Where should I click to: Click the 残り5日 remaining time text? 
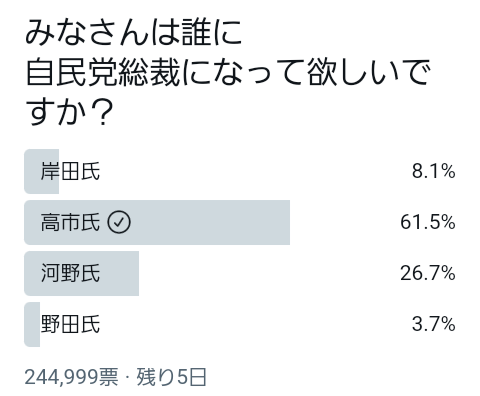click(171, 377)
